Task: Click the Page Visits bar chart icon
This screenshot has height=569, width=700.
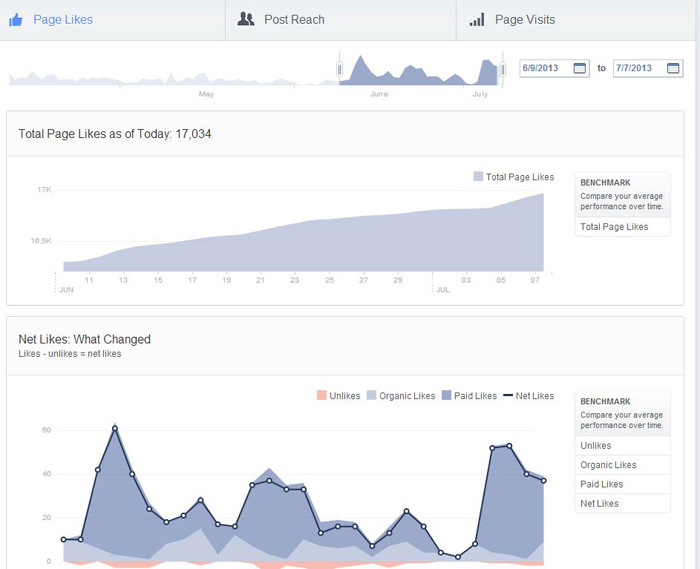Action: tap(477, 20)
